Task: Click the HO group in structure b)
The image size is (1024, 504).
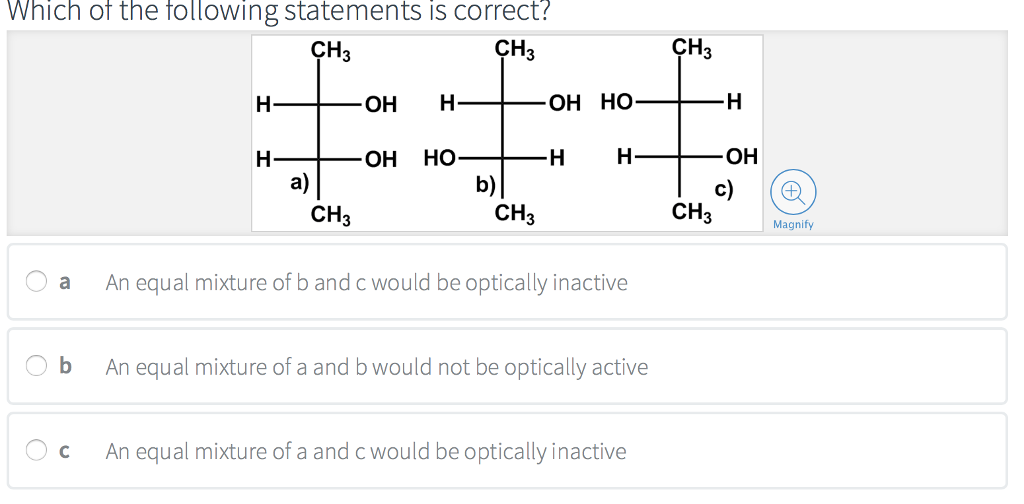Action: click(x=440, y=157)
